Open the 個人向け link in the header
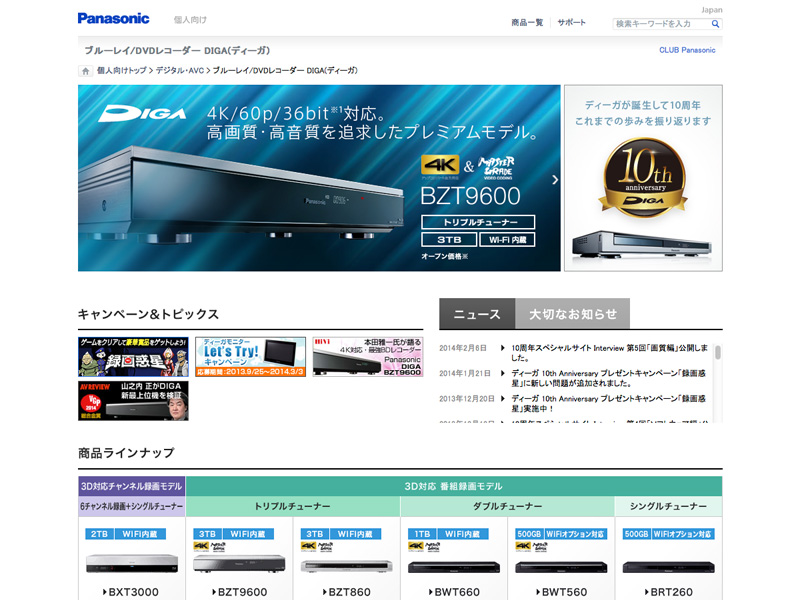Screen dimensions: 800x600 pos(190,20)
